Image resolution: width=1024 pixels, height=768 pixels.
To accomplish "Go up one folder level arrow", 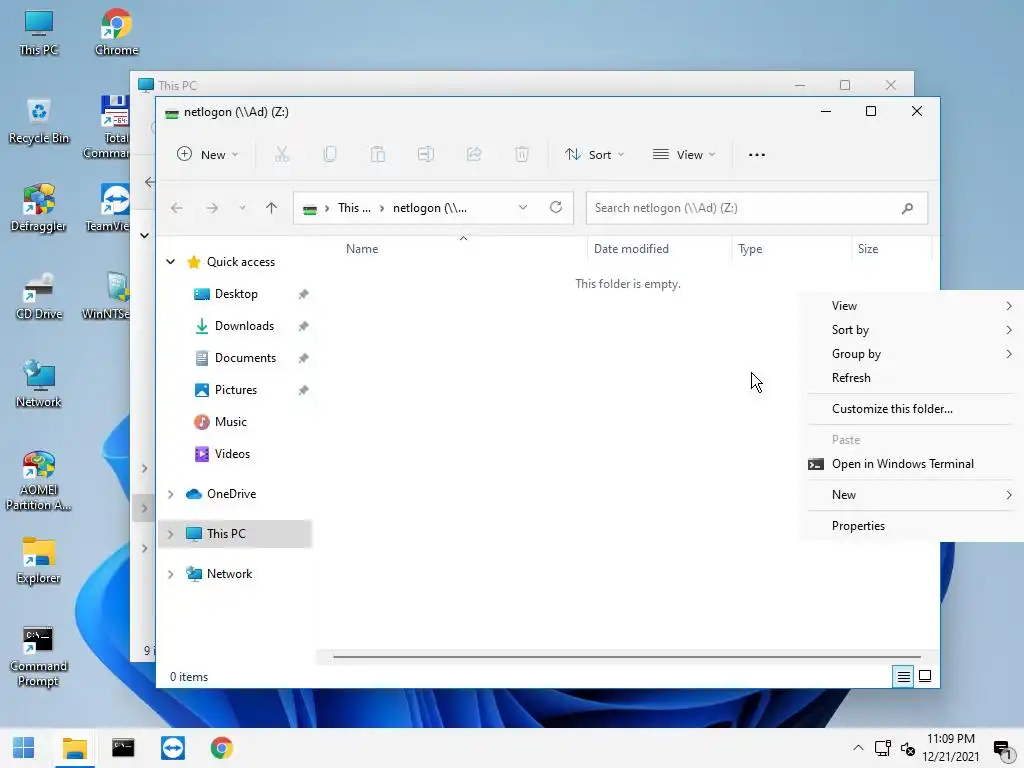I will pos(272,208).
